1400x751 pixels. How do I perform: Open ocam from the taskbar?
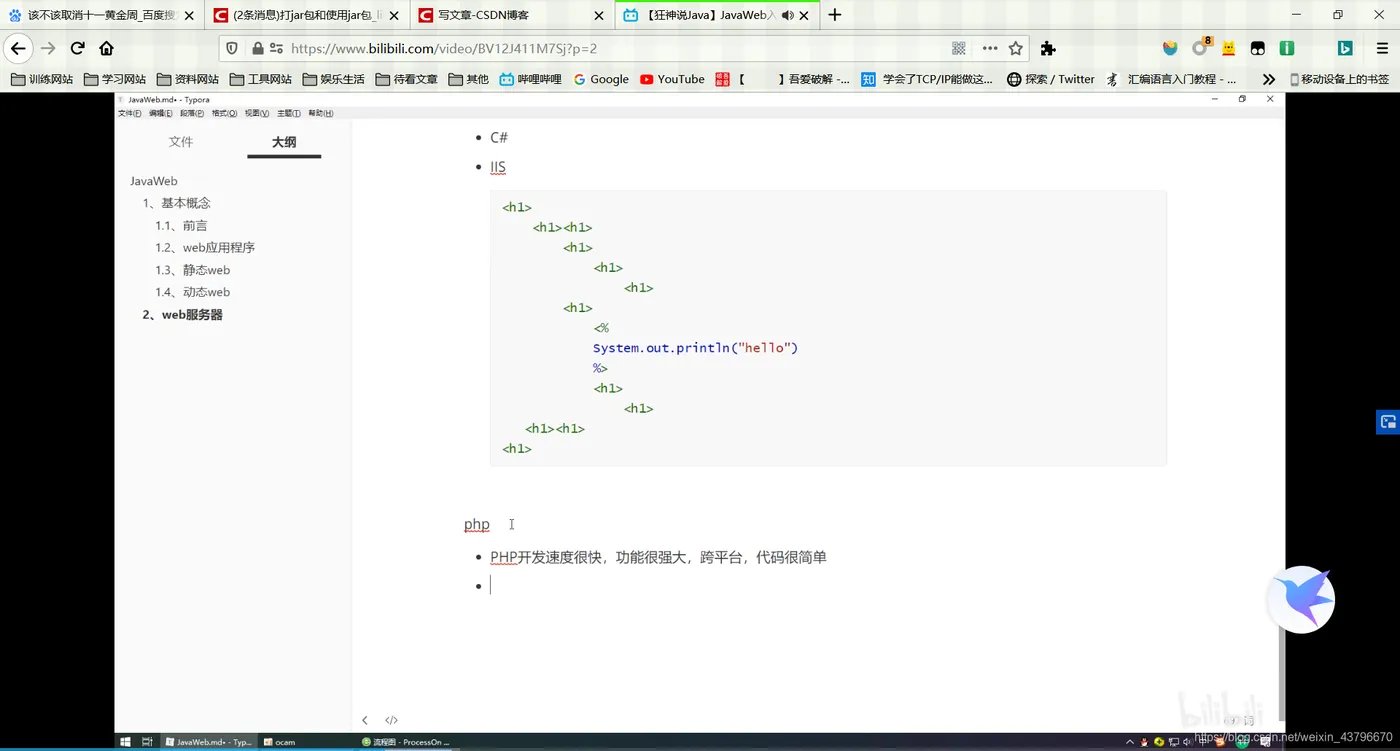coord(279,742)
